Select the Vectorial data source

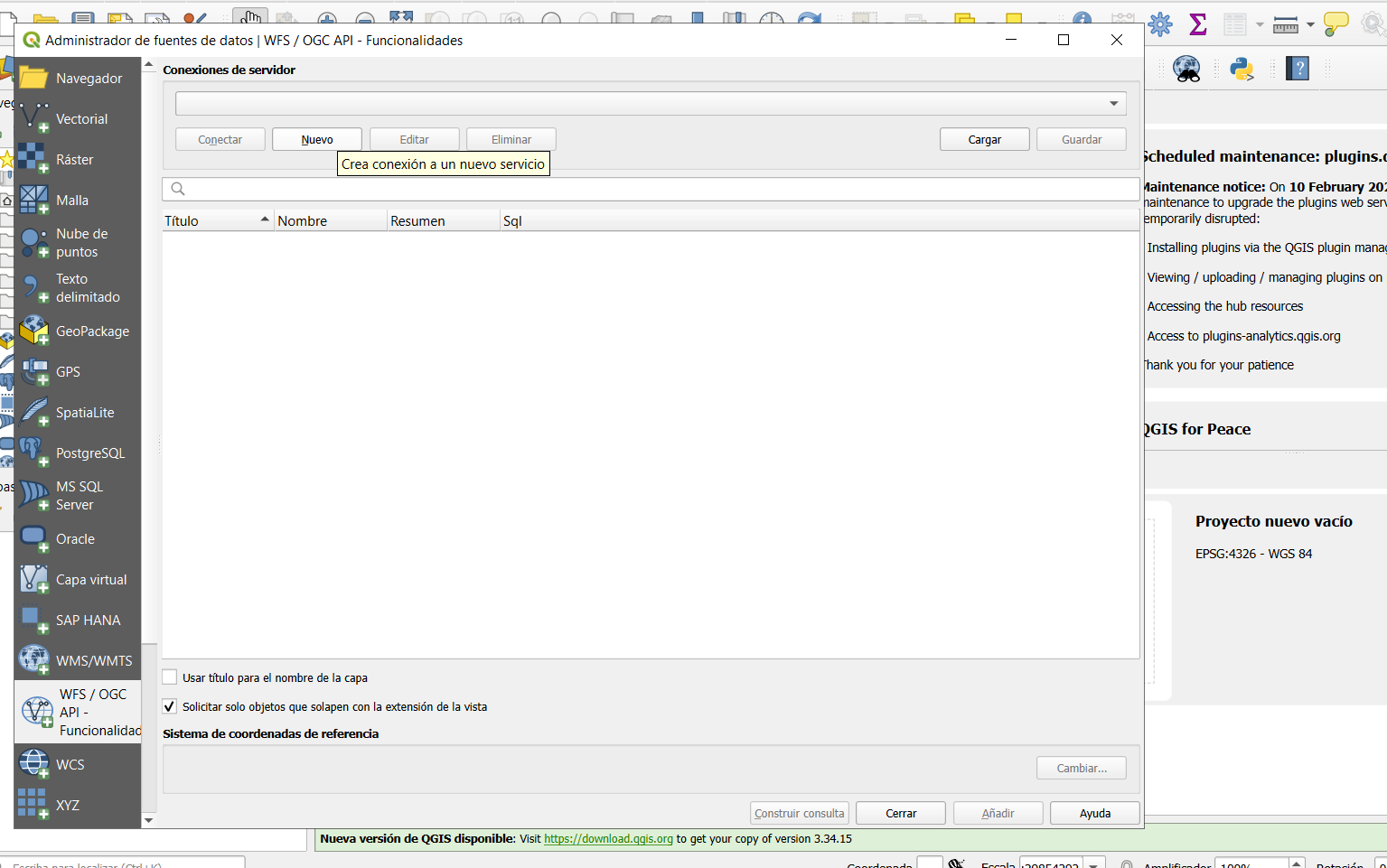[78, 119]
